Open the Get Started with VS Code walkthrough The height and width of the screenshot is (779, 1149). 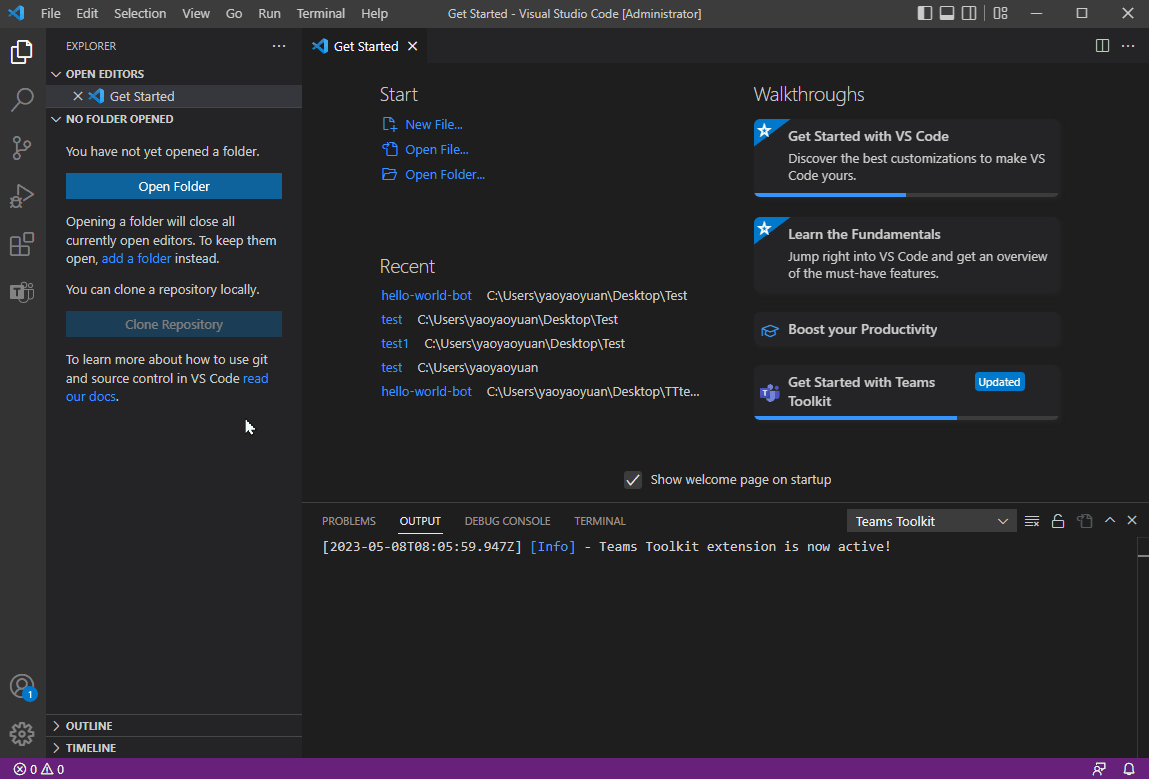point(906,158)
